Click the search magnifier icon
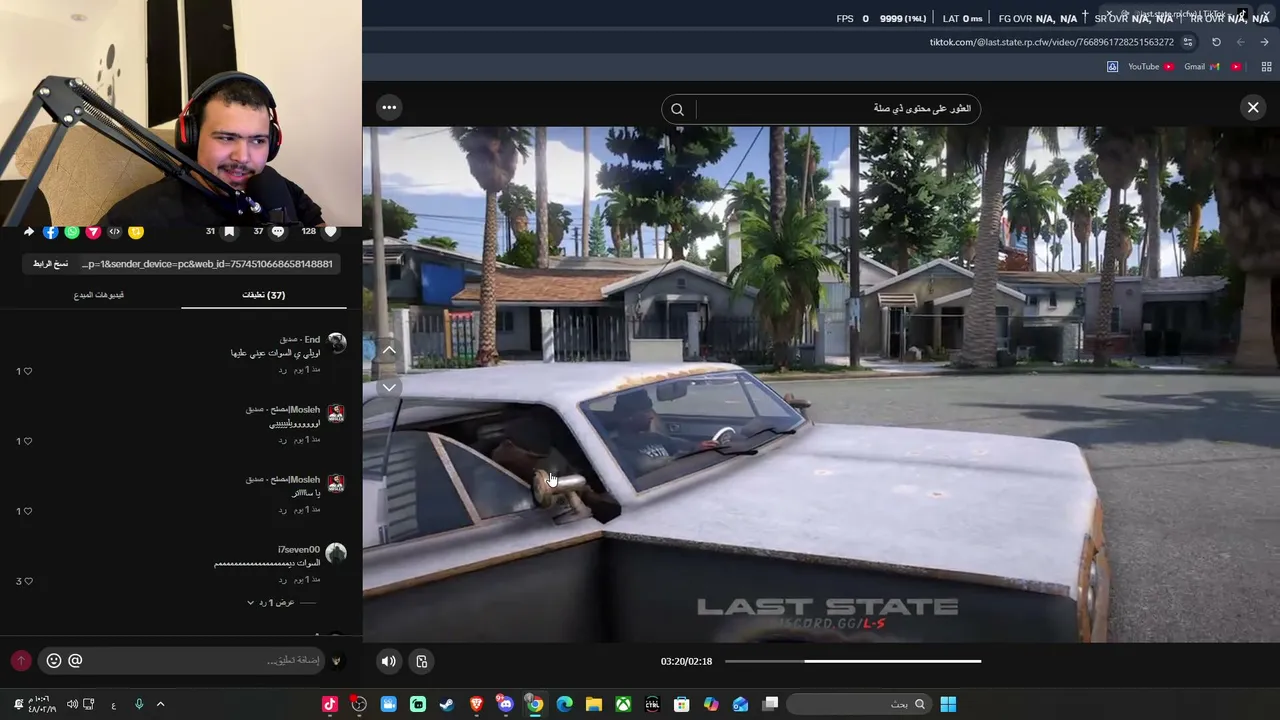 (x=677, y=109)
